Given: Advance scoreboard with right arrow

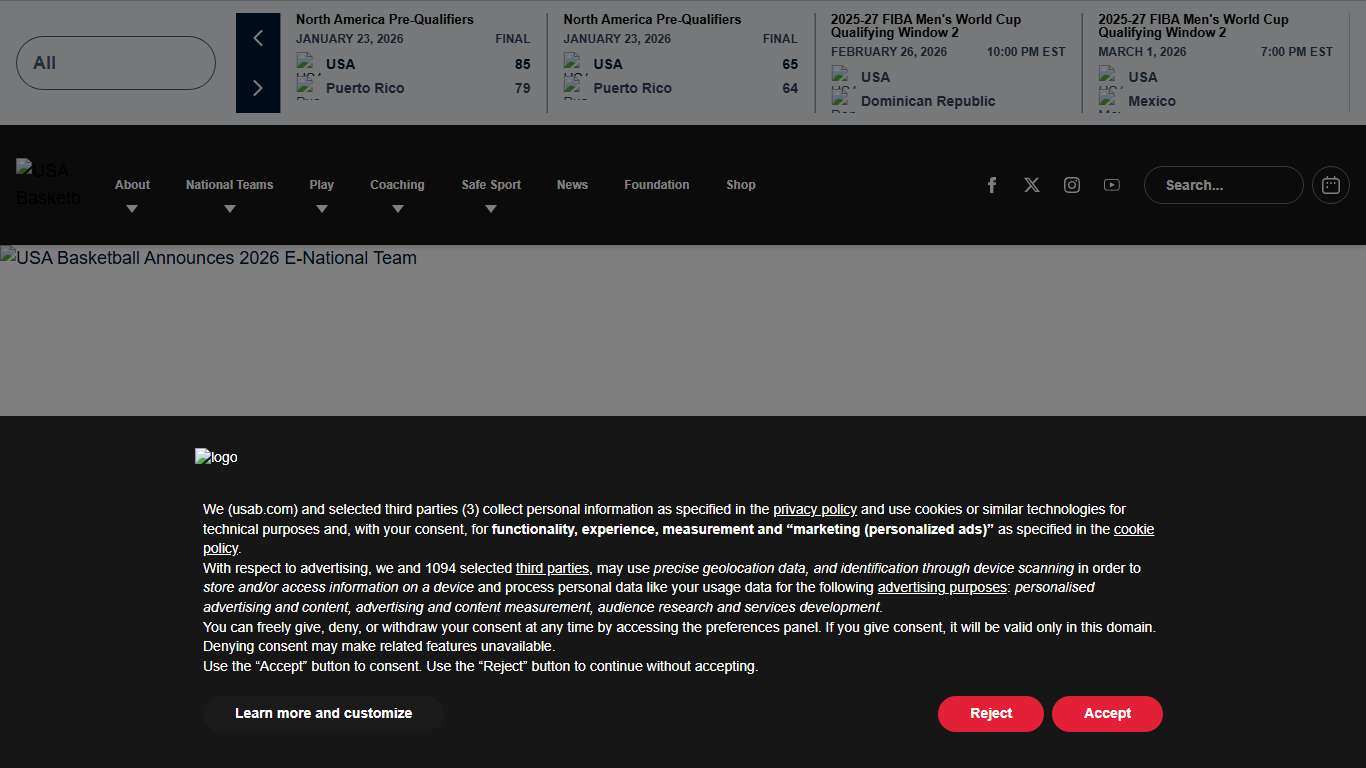Looking at the screenshot, I should [x=258, y=88].
